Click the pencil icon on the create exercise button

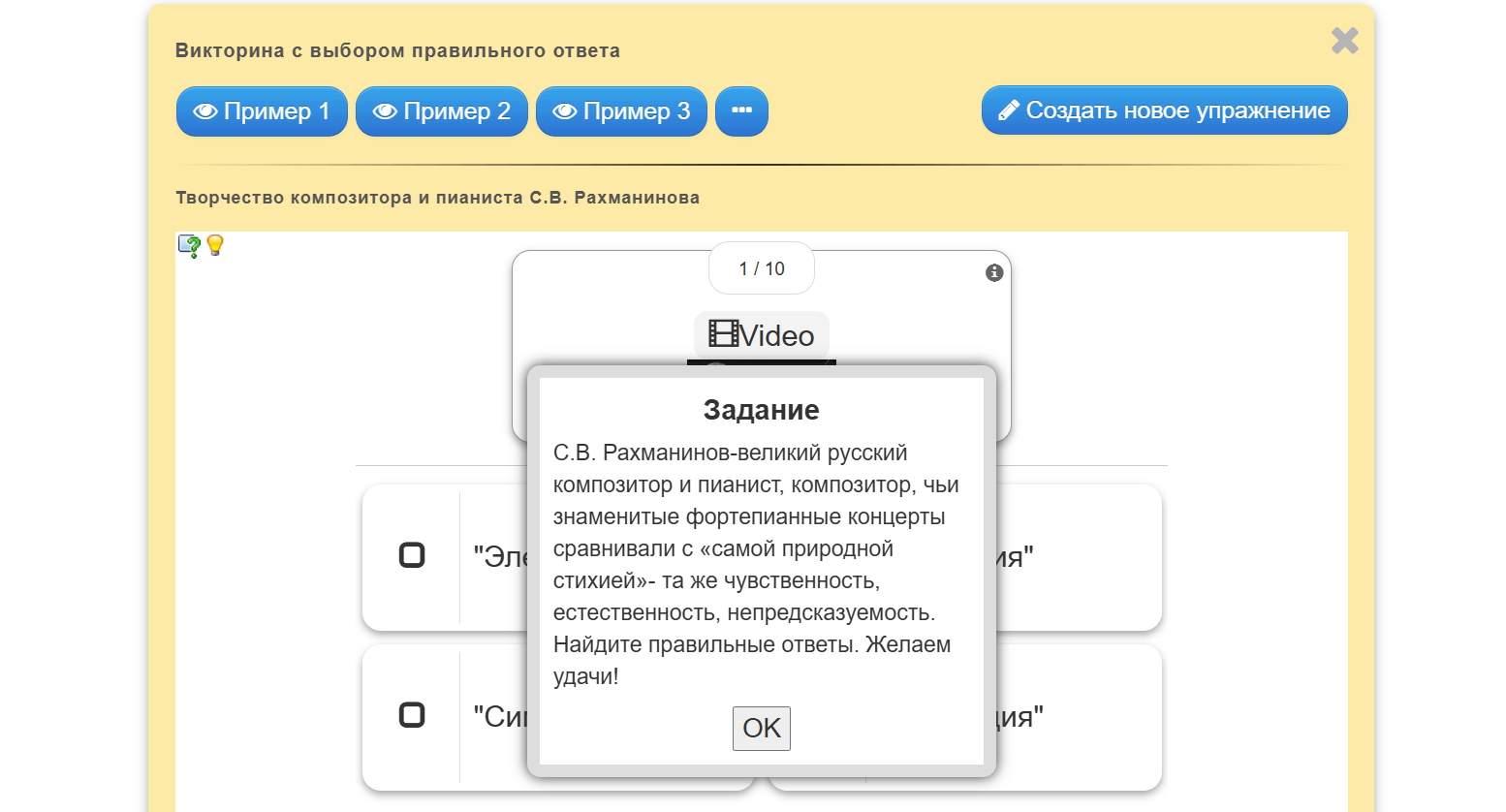pos(1009,109)
